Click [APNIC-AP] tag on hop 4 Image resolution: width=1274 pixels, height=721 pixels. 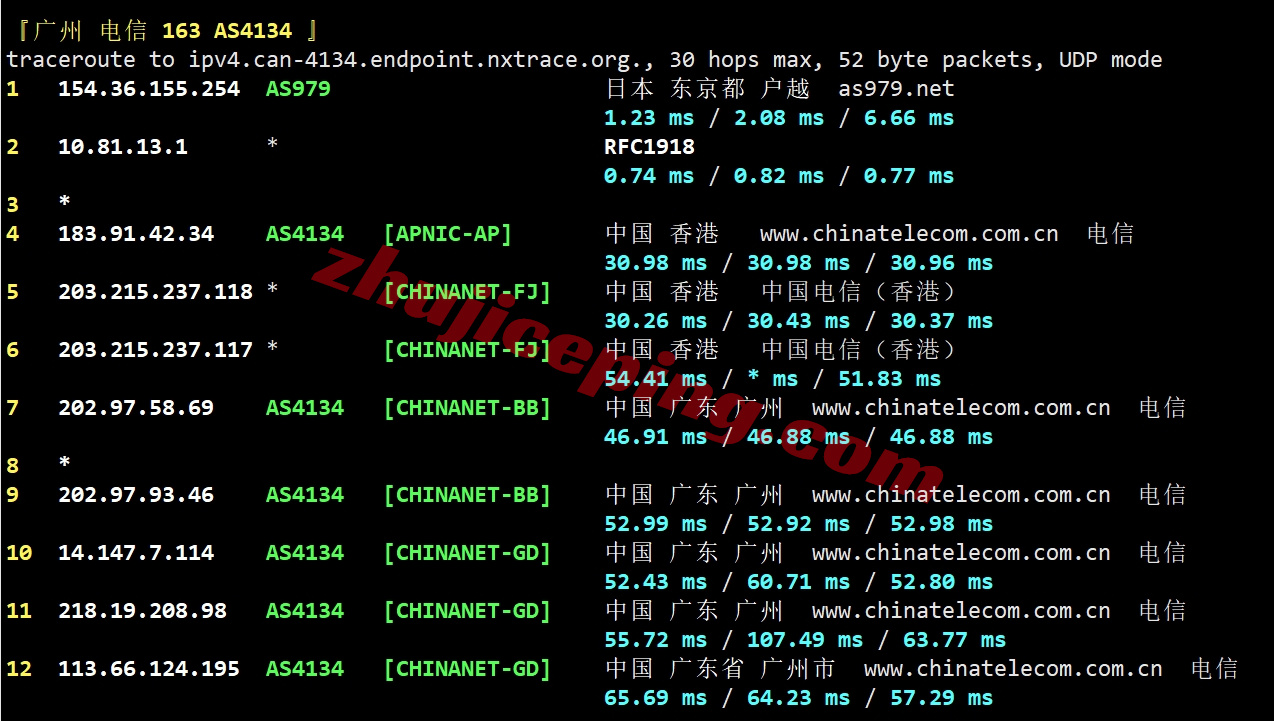(448, 234)
